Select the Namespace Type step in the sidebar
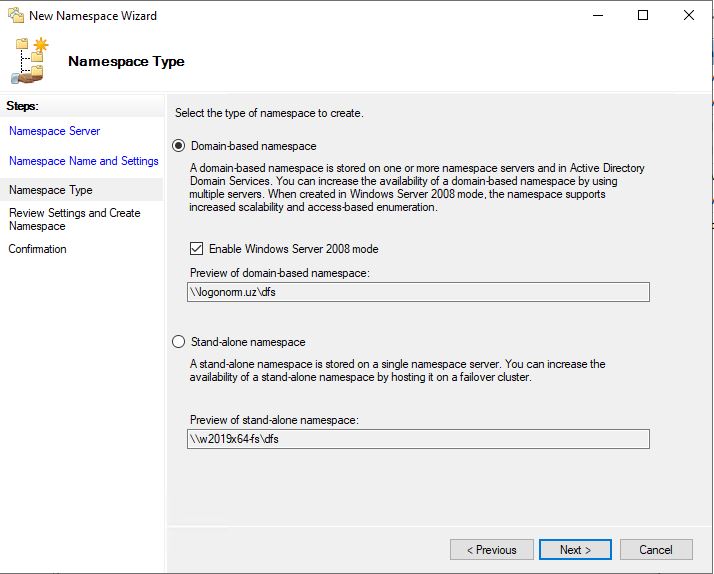Viewport: 714px width, 574px height. pos(51,190)
